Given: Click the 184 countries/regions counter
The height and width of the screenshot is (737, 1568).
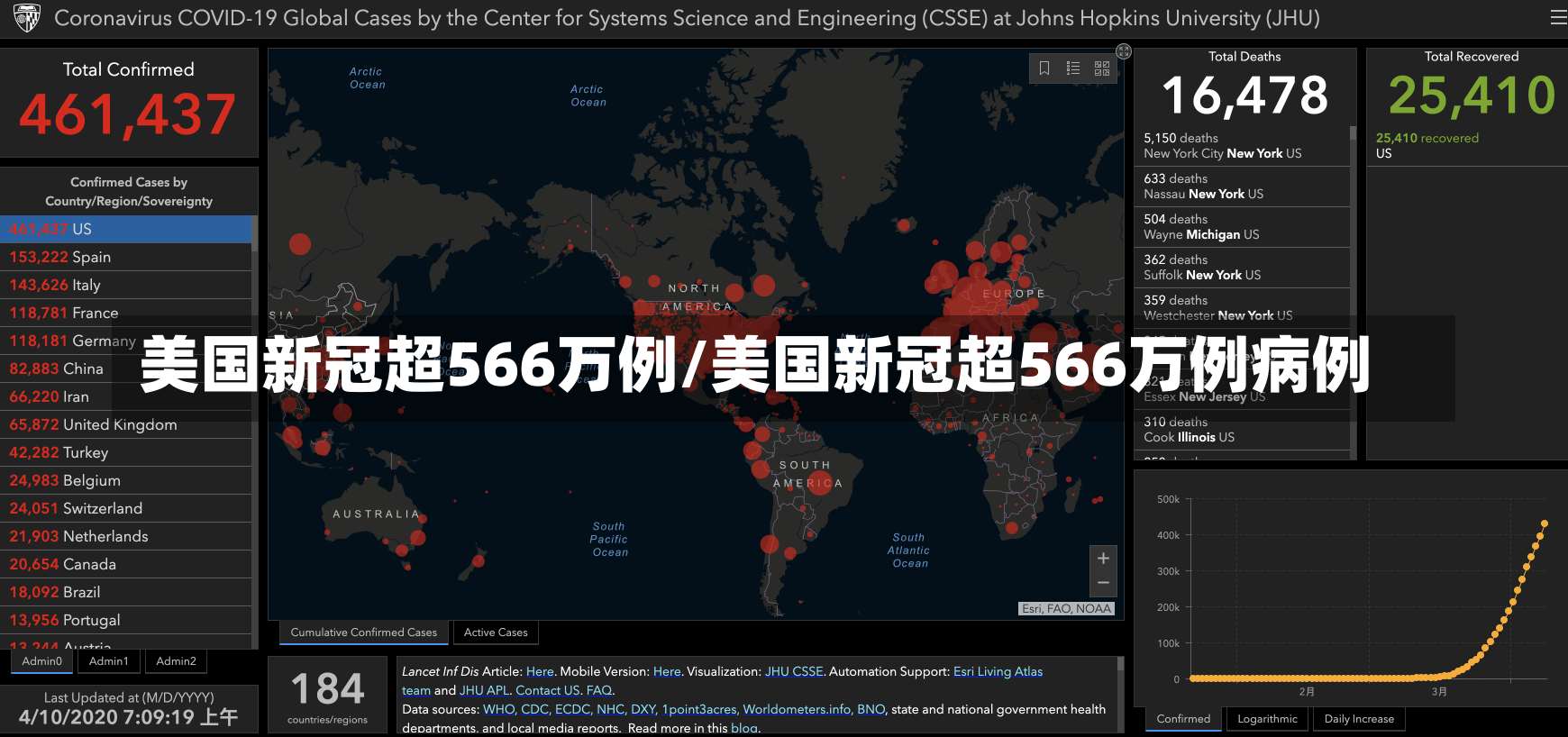Looking at the screenshot, I should pos(328,695).
